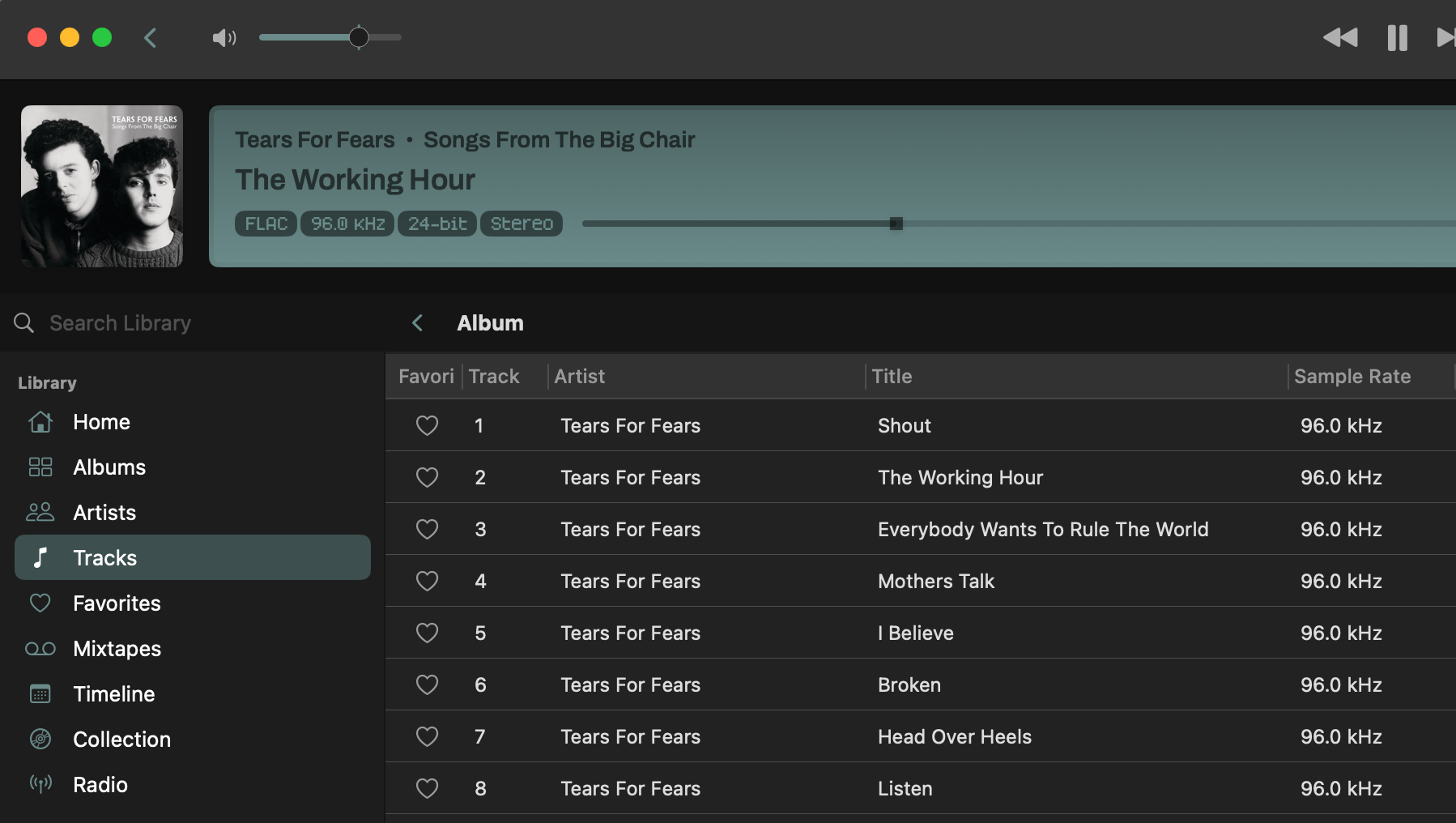Click the Album view heading
The image size is (1456, 823).
(490, 323)
